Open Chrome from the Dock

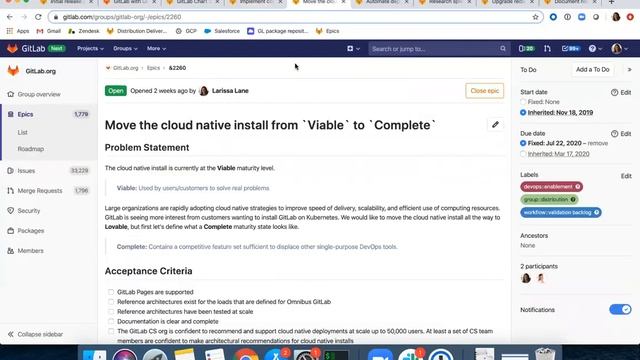[246, 354]
